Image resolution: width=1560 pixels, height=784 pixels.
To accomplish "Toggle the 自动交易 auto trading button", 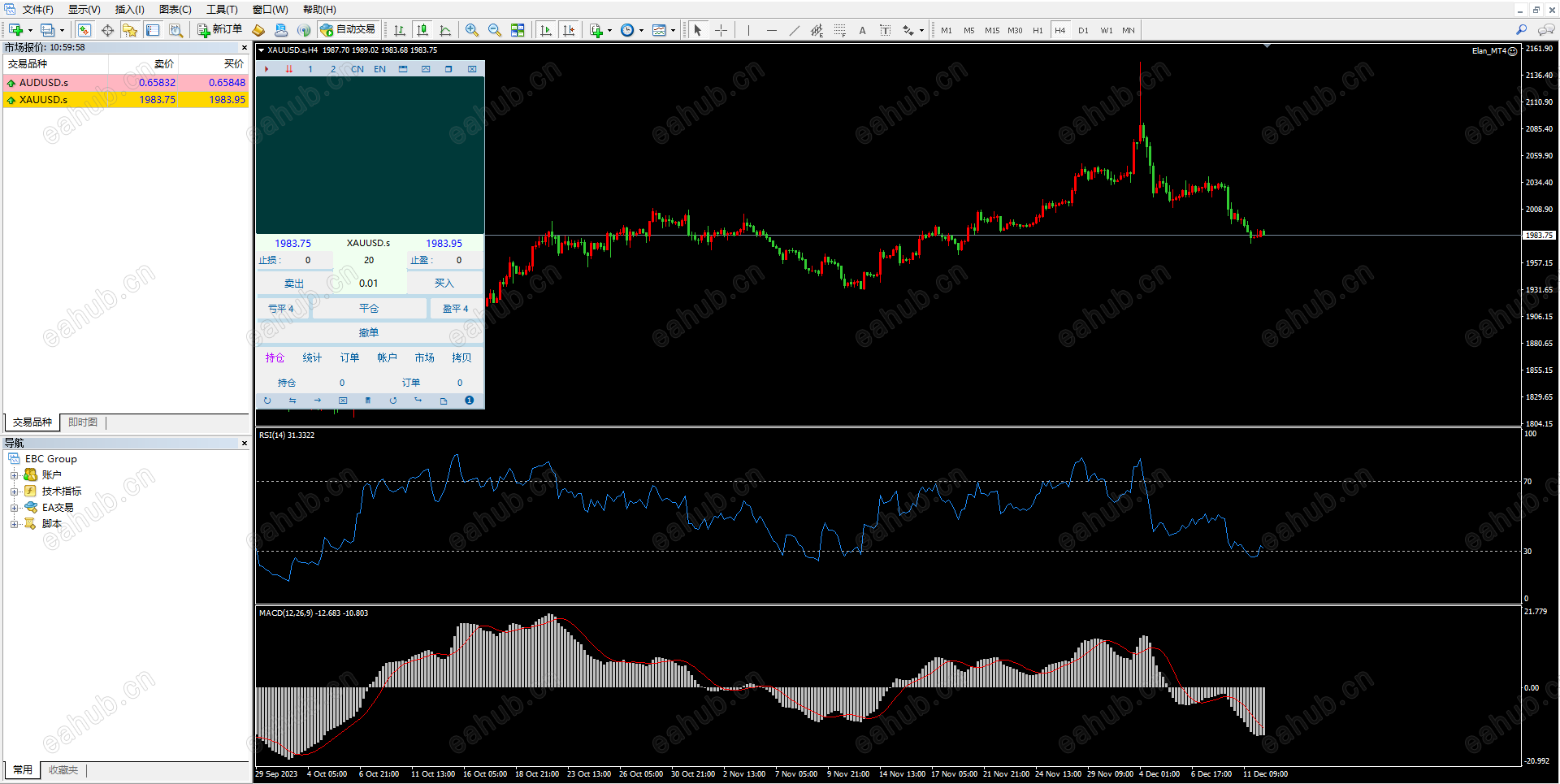I will tap(348, 30).
